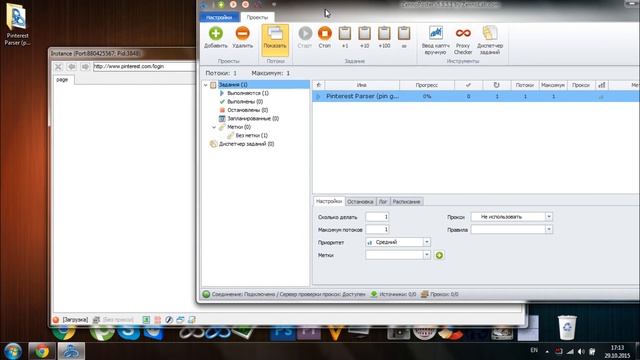Click the EN language indicator in tray
640x360 pixels.
[534, 350]
